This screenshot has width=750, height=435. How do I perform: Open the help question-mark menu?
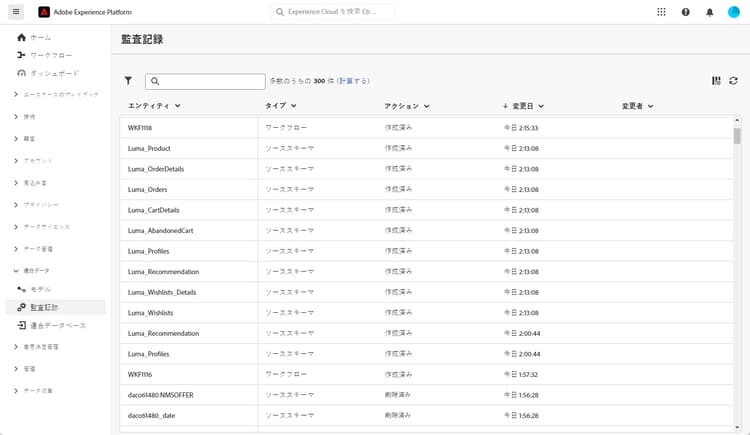pyautogui.click(x=685, y=12)
